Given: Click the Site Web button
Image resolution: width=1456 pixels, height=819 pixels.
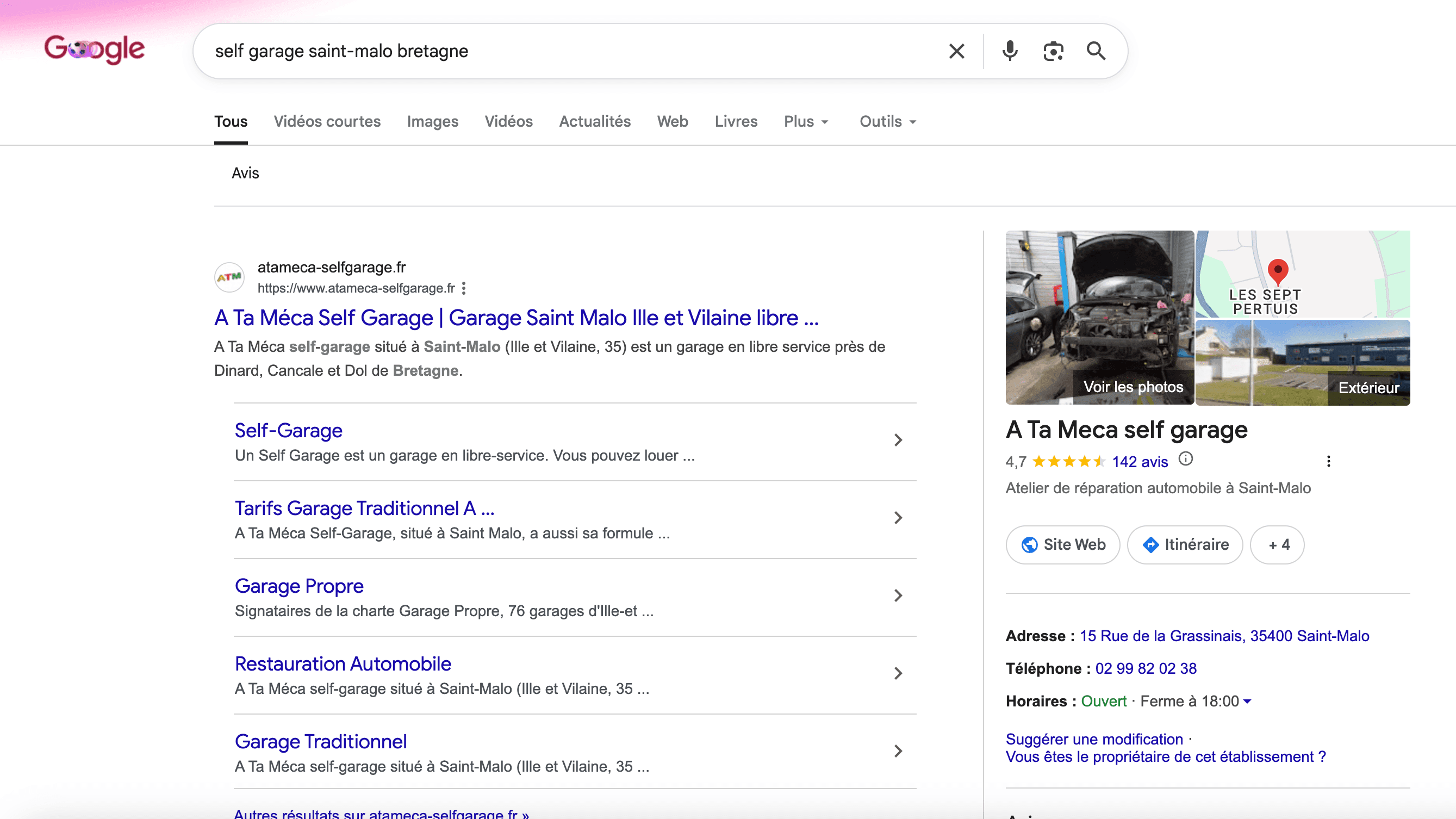Looking at the screenshot, I should 1062,545.
